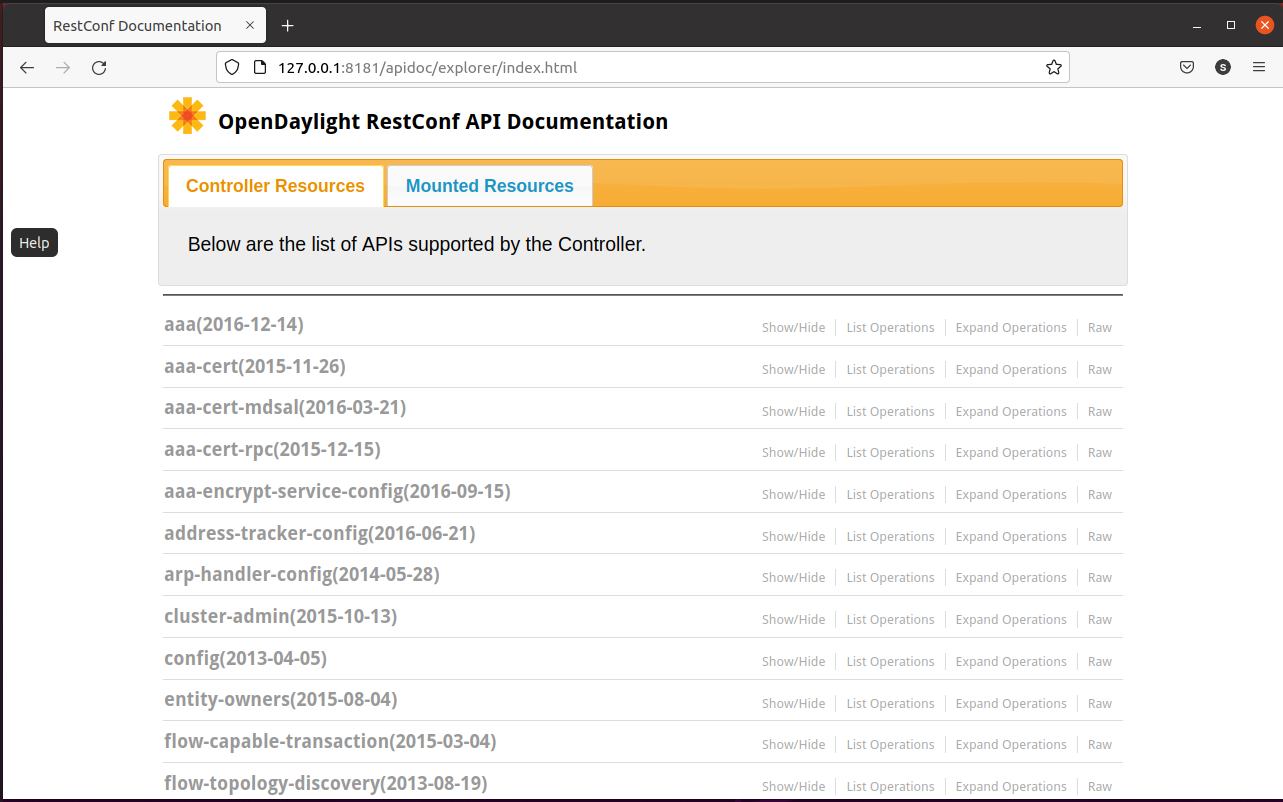This screenshot has width=1283, height=802.
Task: Expand the aaa-cert(2015-11-26) API entry
Action: 255,367
